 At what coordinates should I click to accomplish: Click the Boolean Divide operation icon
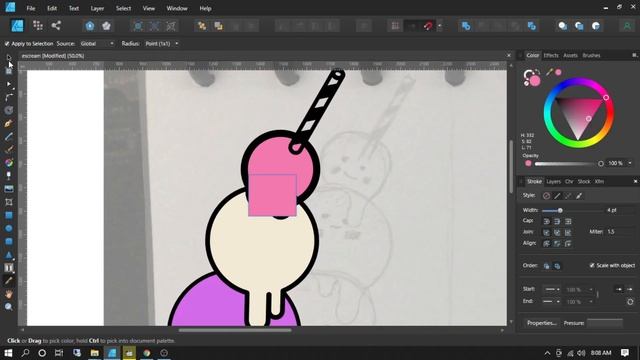click(531, 26)
